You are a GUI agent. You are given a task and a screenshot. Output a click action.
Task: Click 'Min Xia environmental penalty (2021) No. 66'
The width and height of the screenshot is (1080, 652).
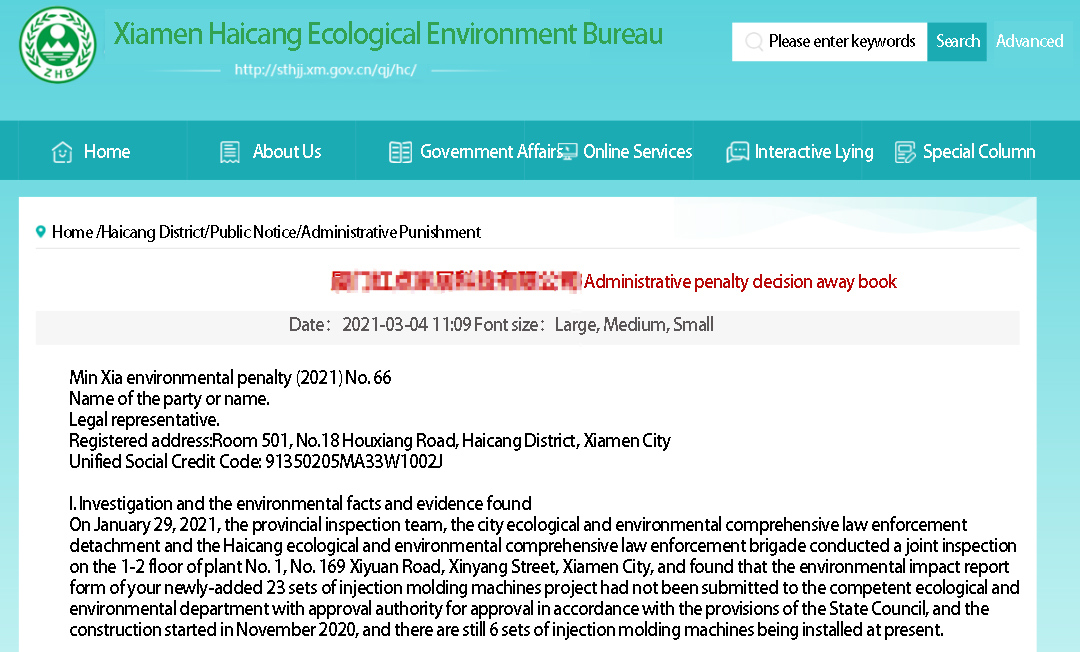(230, 377)
